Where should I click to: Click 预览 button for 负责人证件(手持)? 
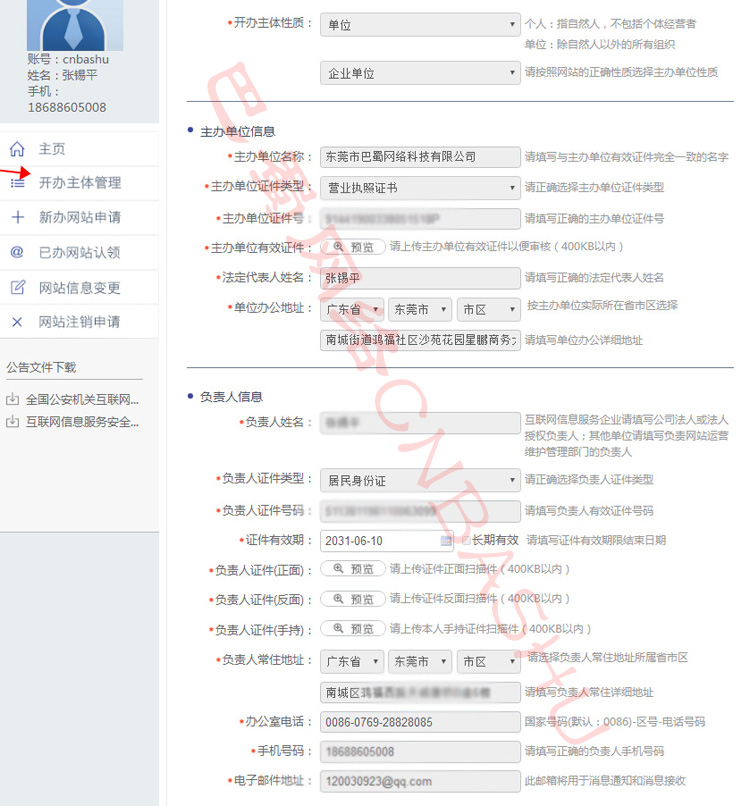(352, 629)
